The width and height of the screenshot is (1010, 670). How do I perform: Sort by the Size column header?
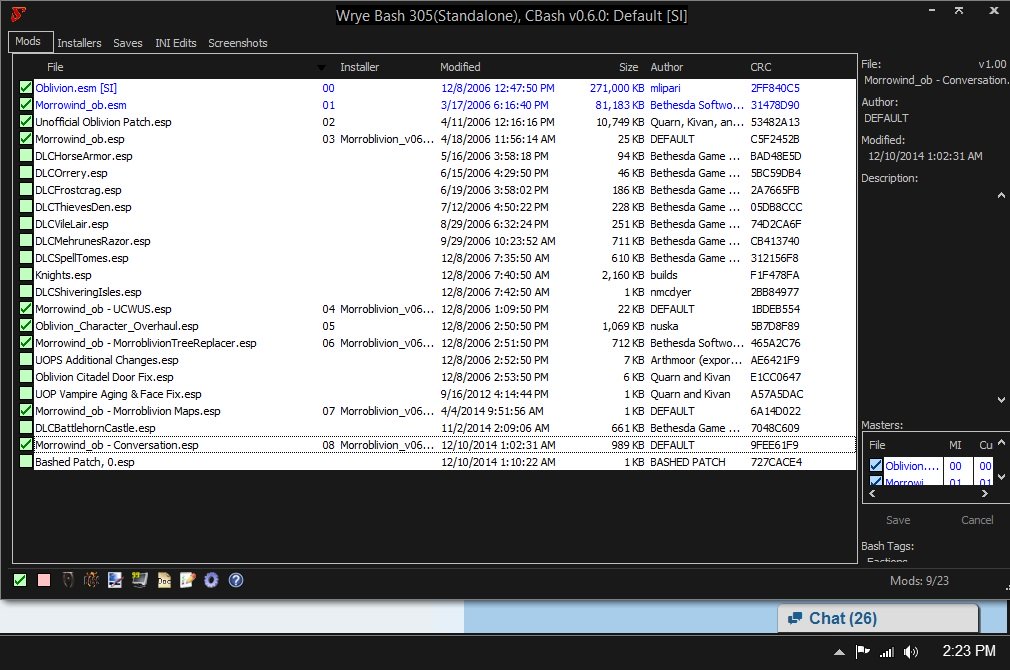pyautogui.click(x=629, y=67)
